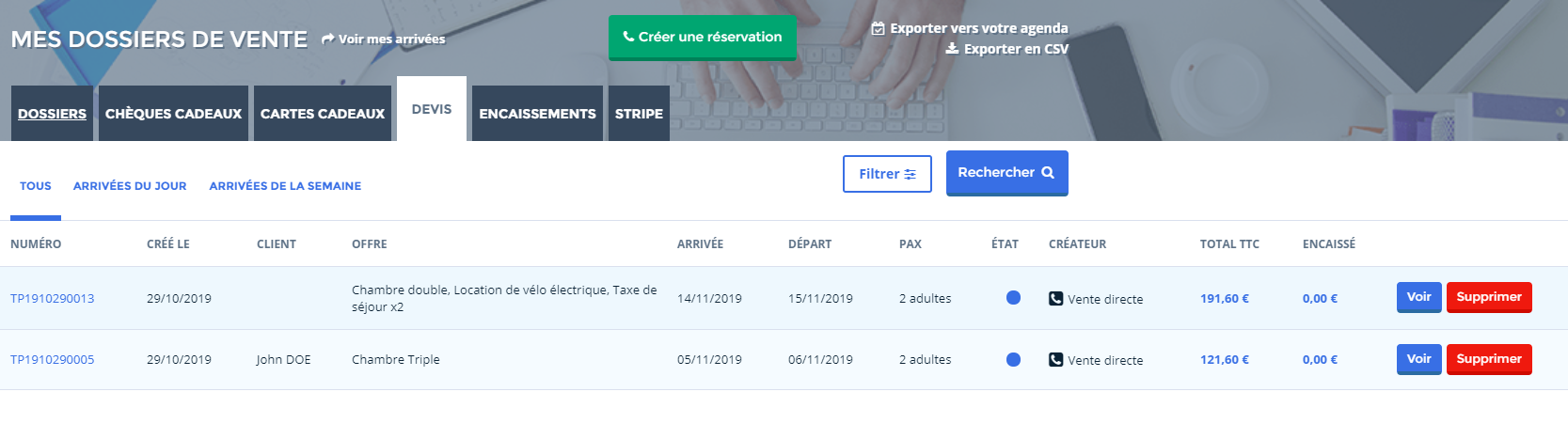Switch to the Chèques Cadeaux tab

(x=173, y=114)
